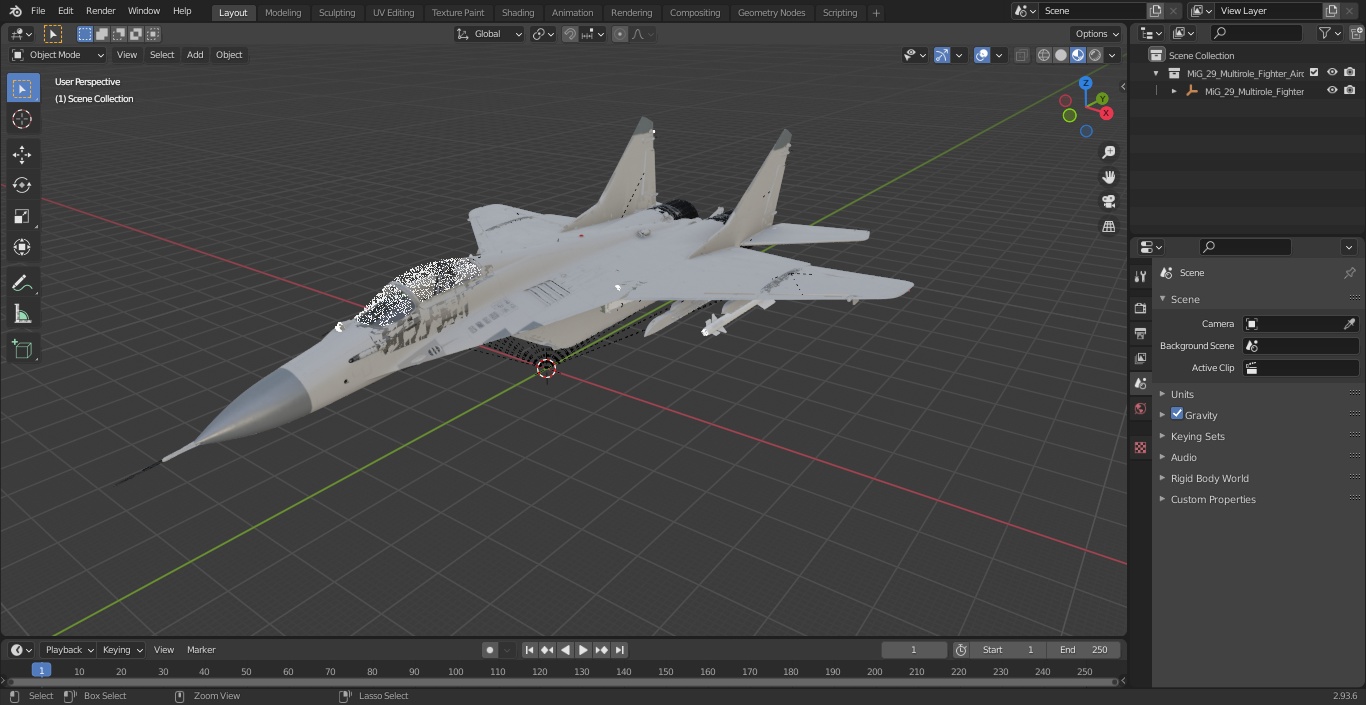Select material preview viewport shading
Viewport: 1366px width, 705px height.
(x=1078, y=55)
